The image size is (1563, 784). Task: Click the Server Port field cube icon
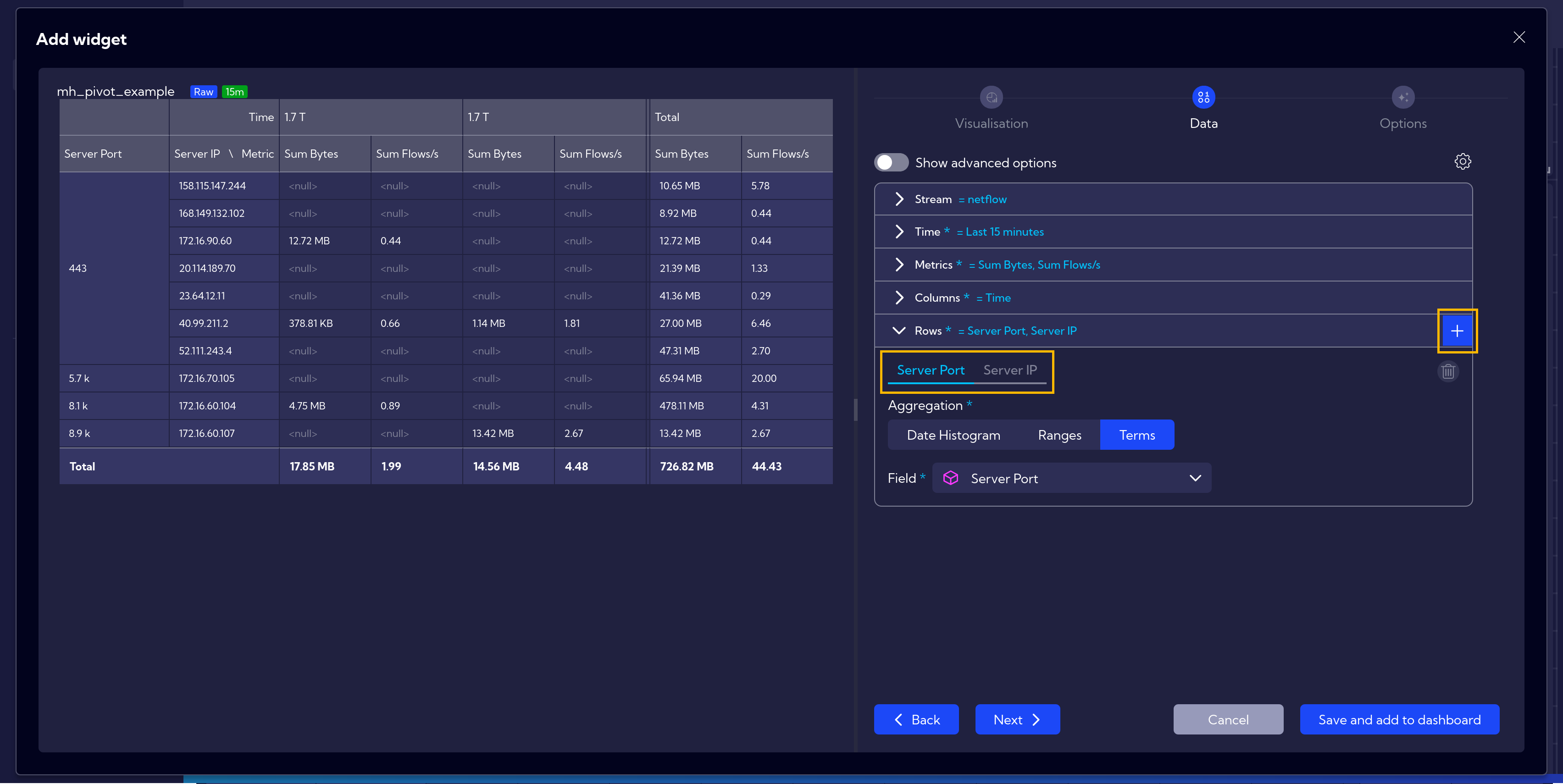pyautogui.click(x=950, y=478)
